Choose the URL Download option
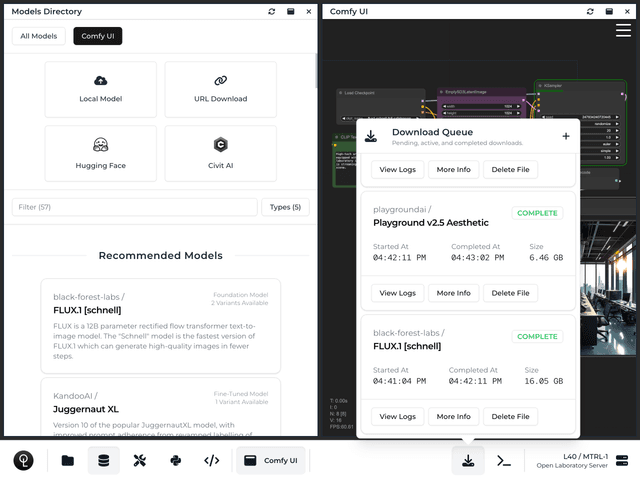 click(220, 89)
